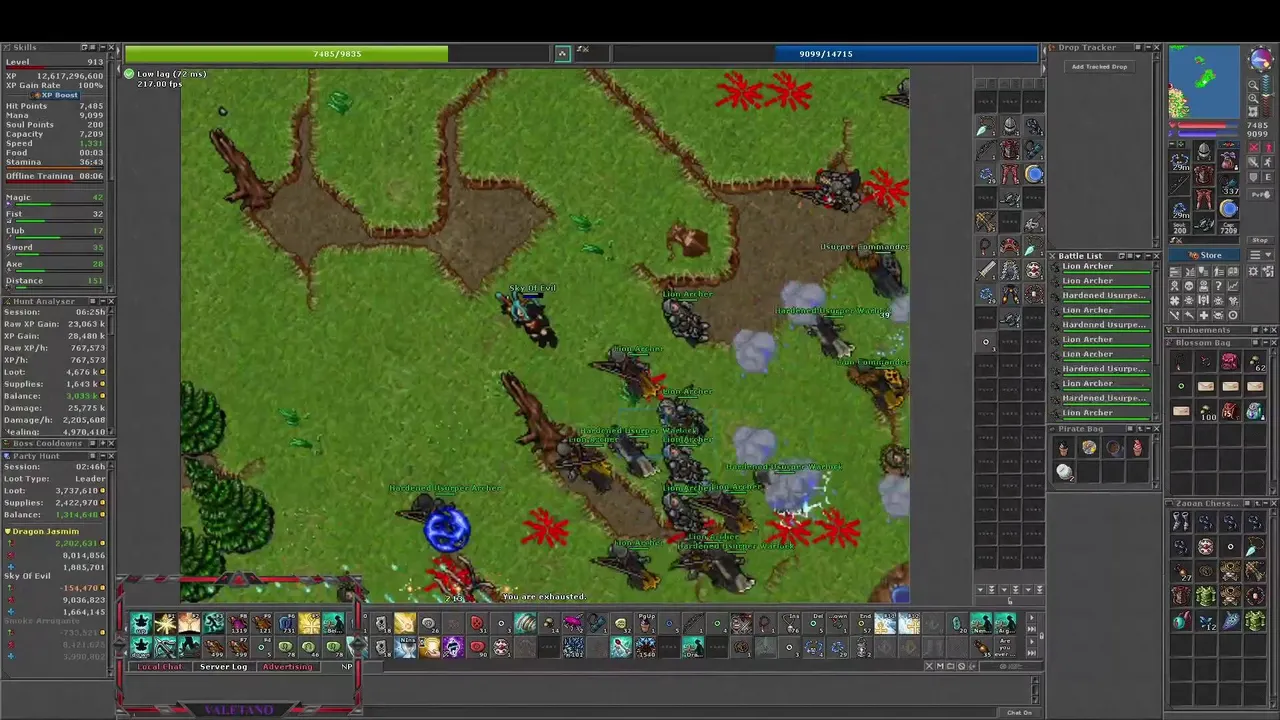Open the Store
The height and width of the screenshot is (720, 1280).
tap(1204, 255)
